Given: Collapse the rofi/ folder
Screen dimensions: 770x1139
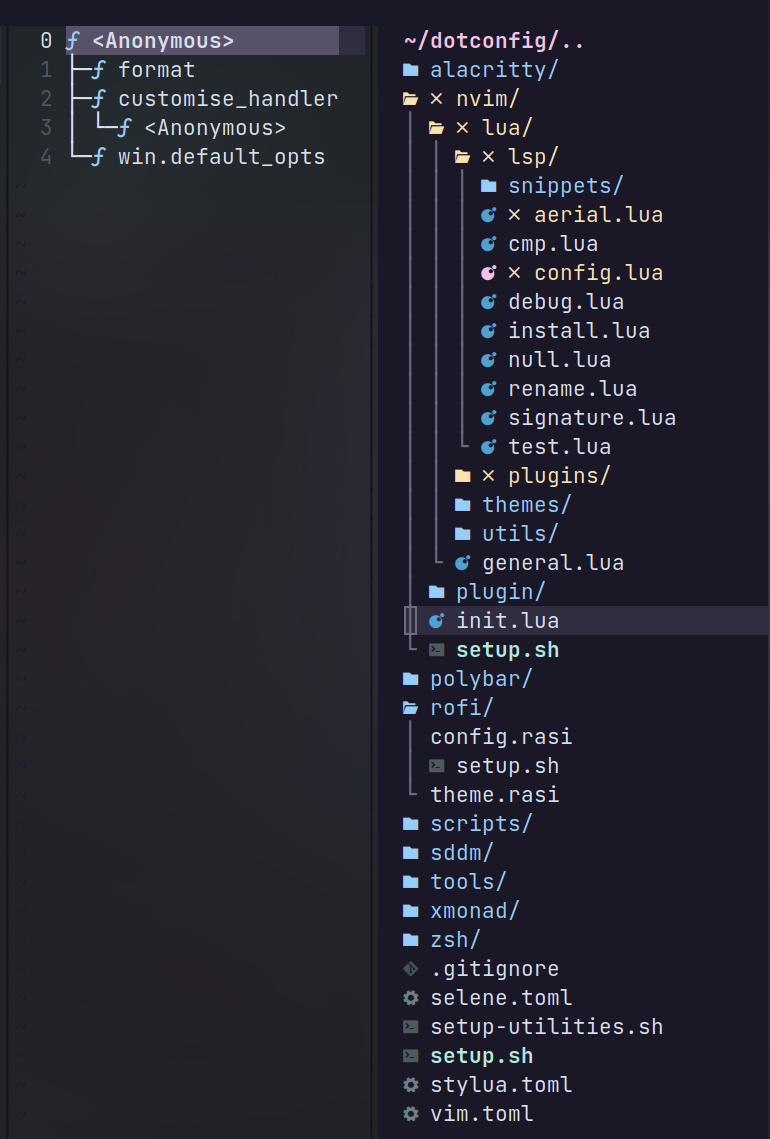Looking at the screenshot, I should pos(461,707).
